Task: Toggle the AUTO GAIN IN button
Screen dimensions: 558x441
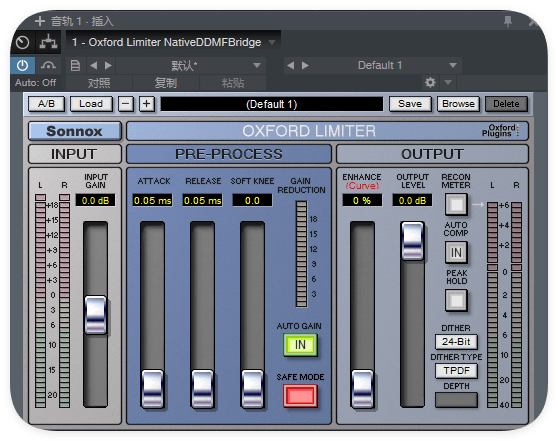Action: 300,345
